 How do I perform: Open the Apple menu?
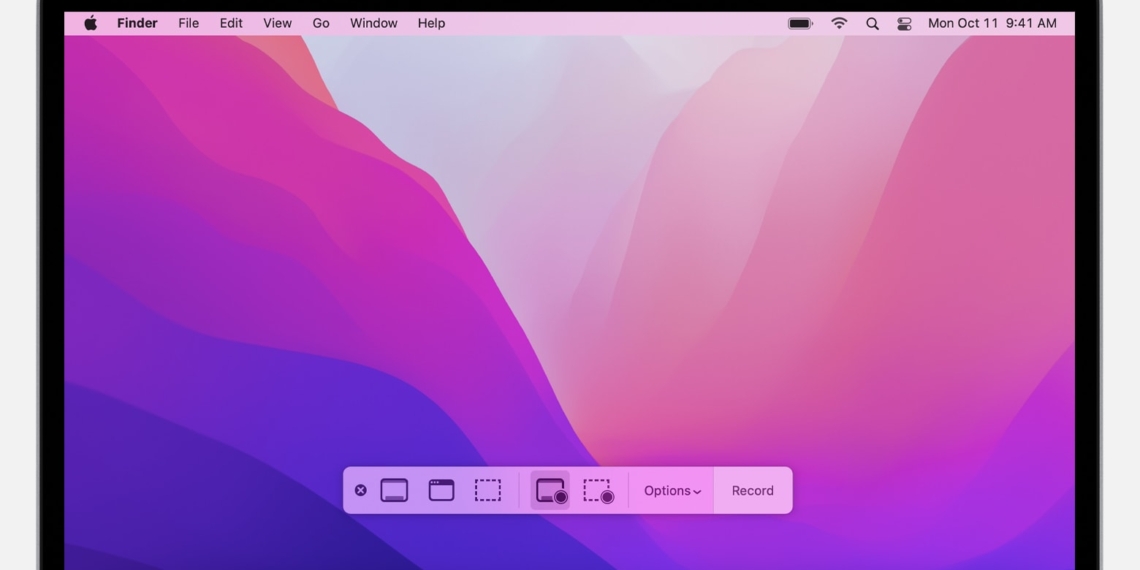90,23
